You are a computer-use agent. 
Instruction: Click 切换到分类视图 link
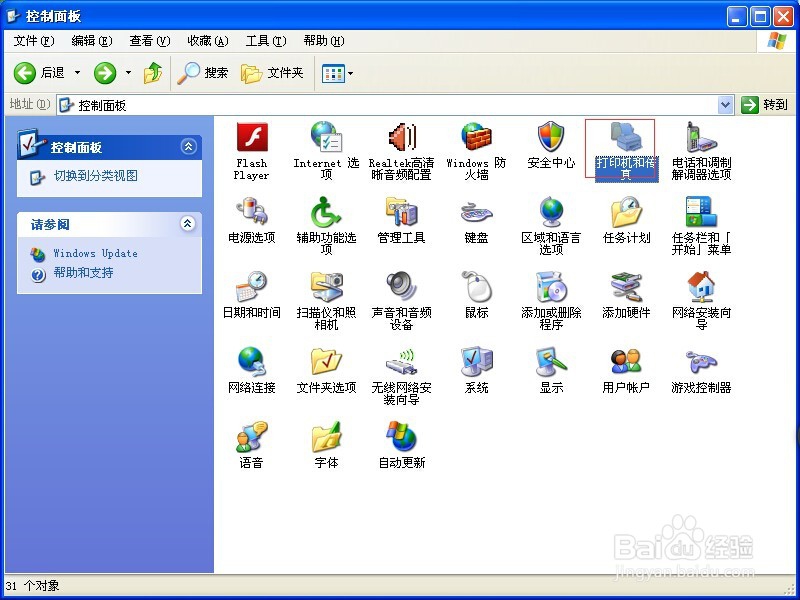96,176
